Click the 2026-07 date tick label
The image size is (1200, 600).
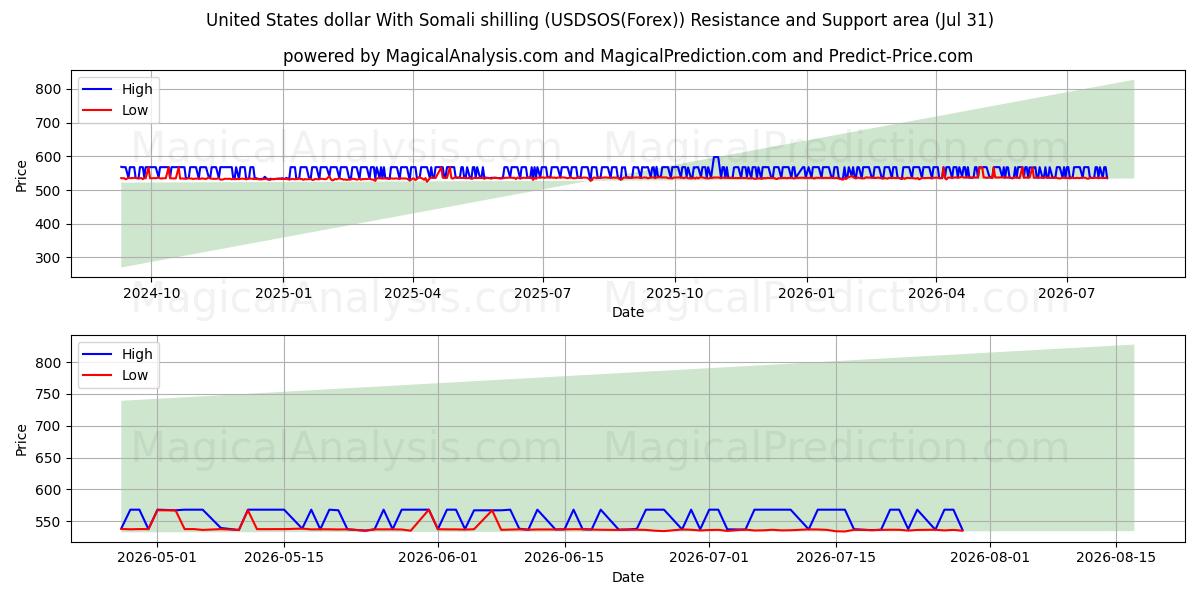click(x=1066, y=294)
